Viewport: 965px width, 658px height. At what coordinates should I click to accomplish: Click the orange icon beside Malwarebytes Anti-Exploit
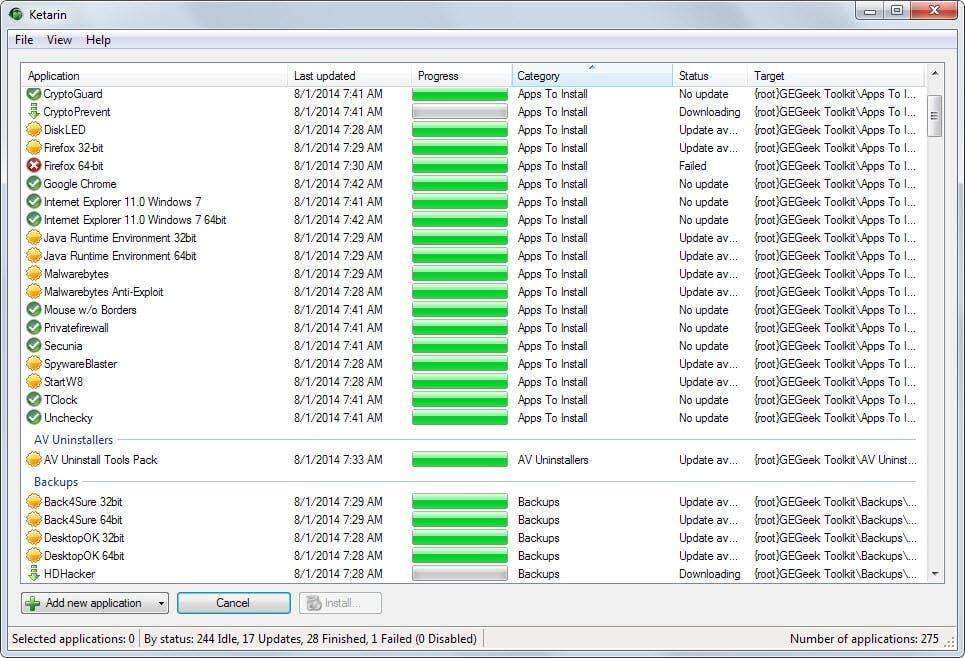(x=34, y=292)
